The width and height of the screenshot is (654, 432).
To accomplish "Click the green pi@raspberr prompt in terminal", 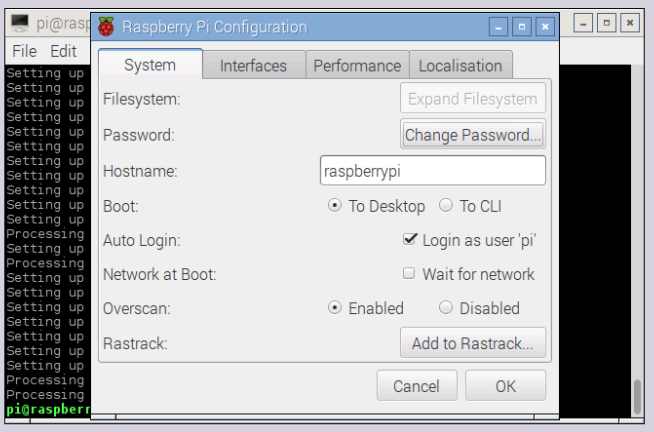I will [48, 409].
